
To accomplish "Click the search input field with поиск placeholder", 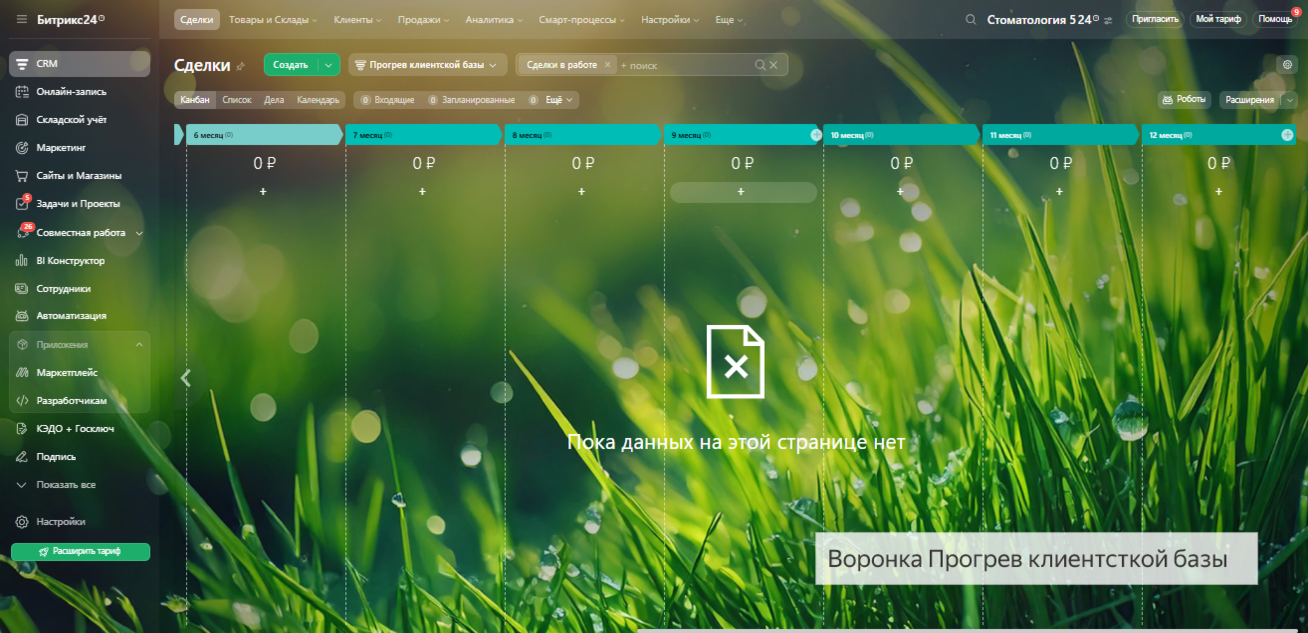I will [684, 65].
